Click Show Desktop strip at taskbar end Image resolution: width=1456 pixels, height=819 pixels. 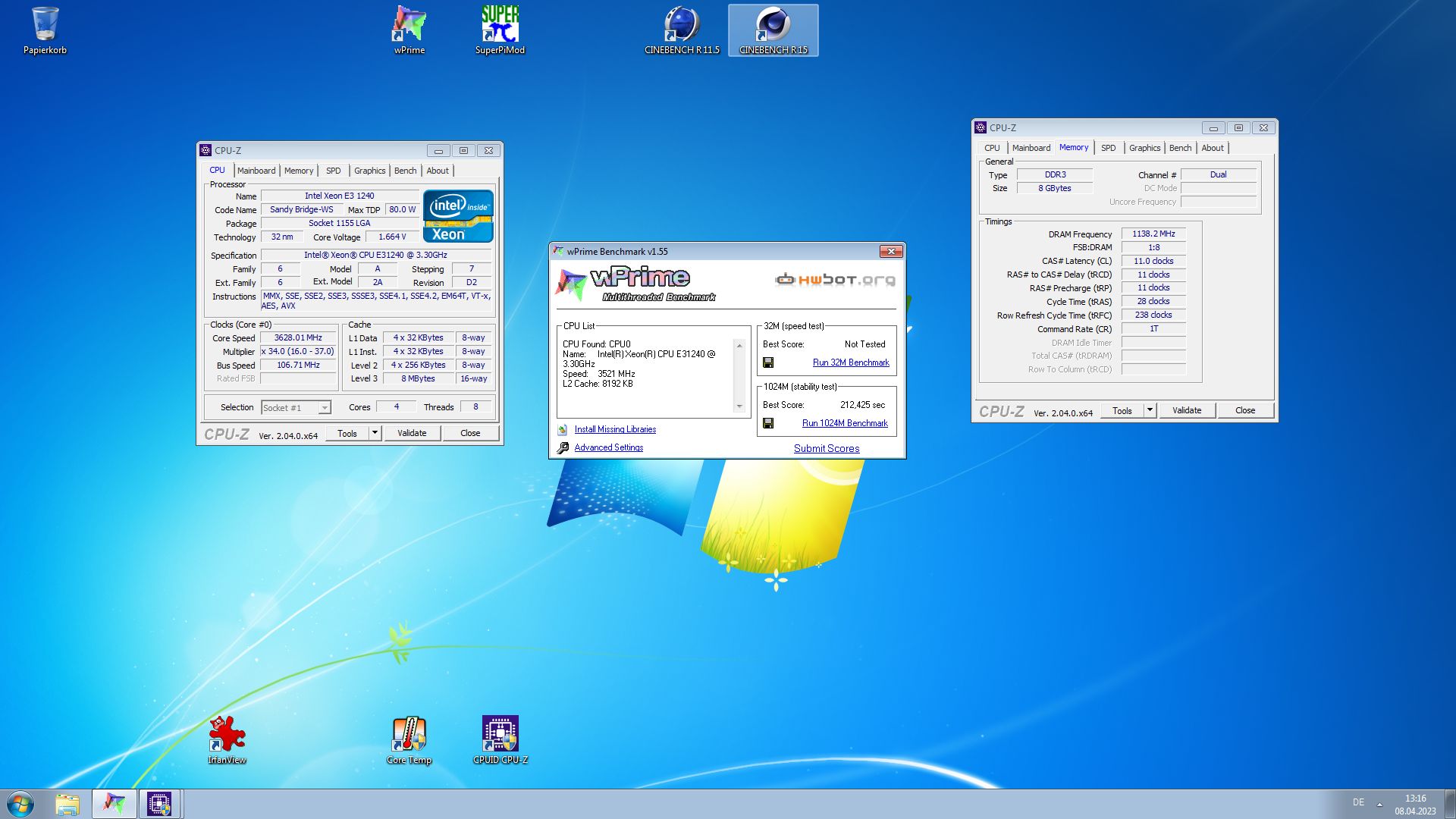coord(1450,804)
